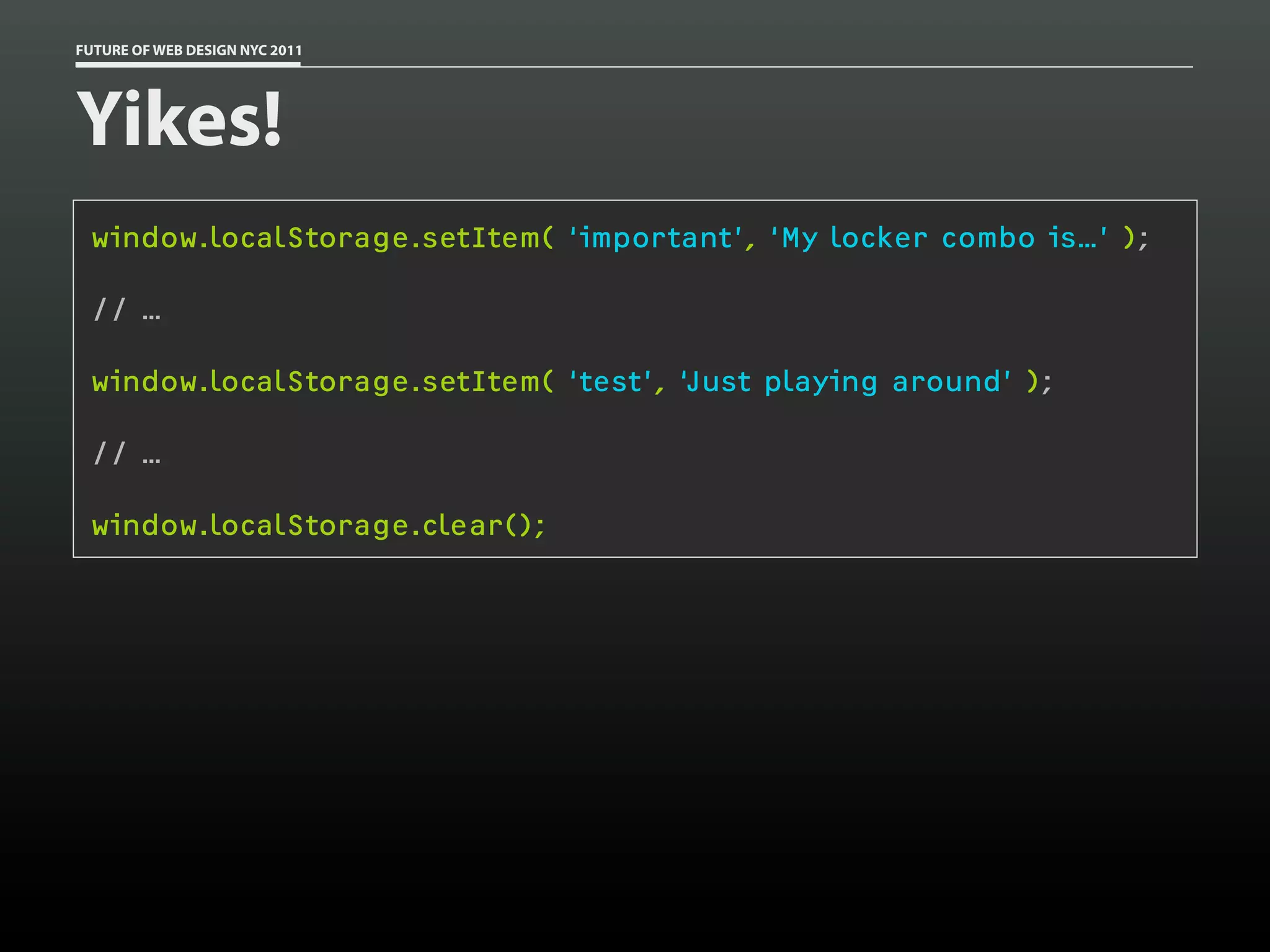
Task: Click the window.localStorage.clear(); line
Action: [x=319, y=526]
